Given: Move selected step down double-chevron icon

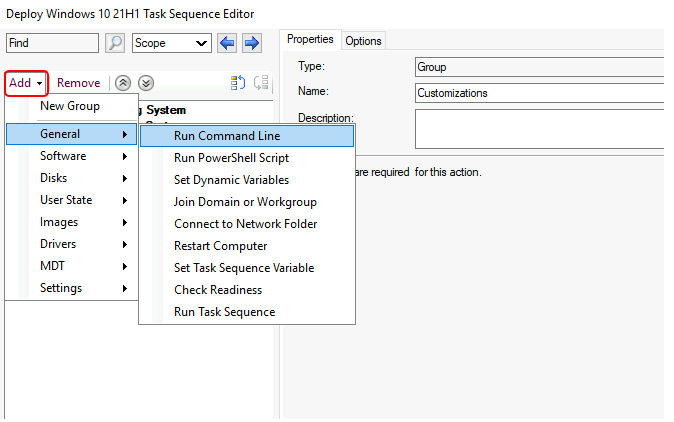Looking at the screenshot, I should [x=146, y=83].
